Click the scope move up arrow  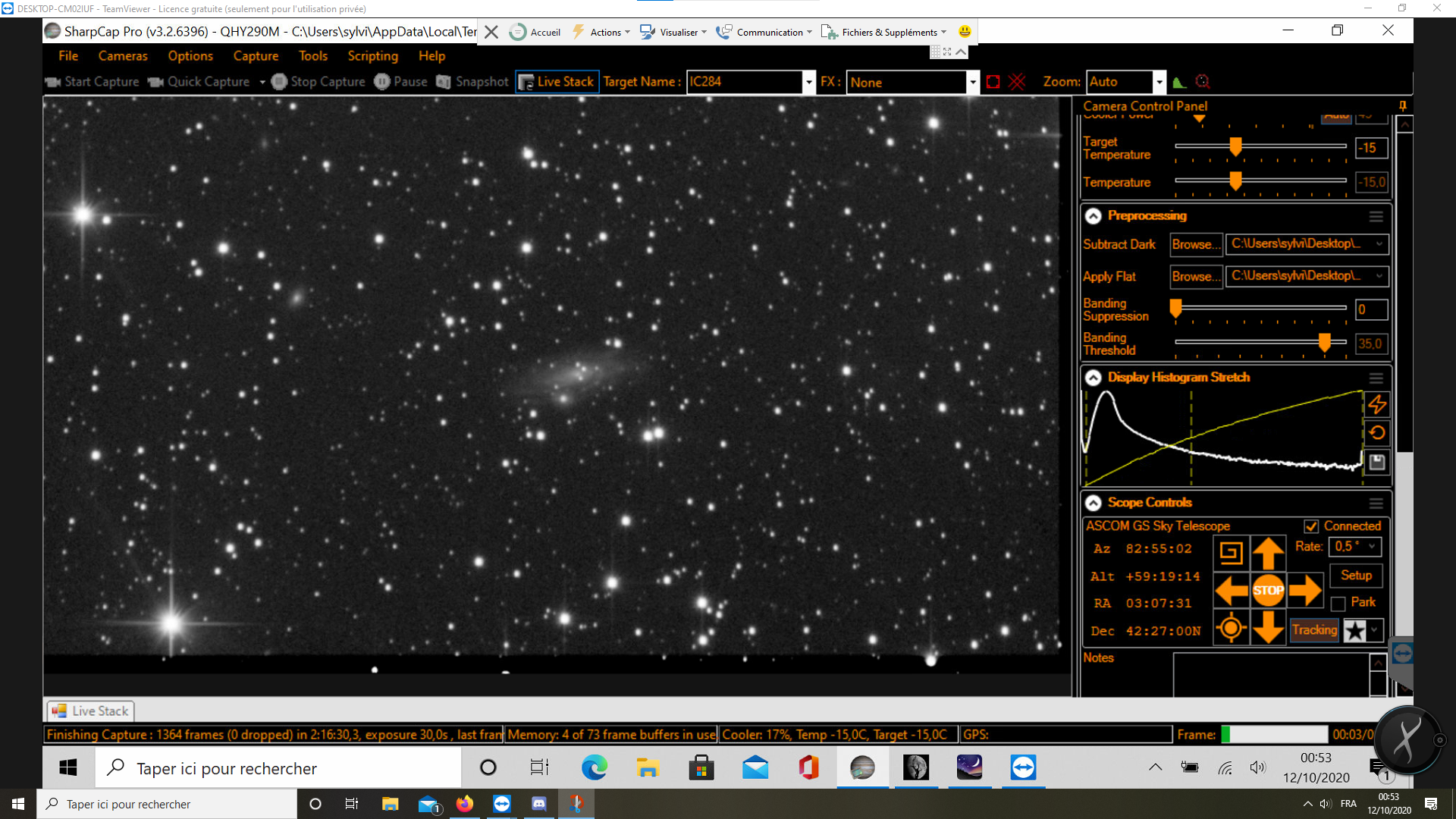pos(1268,553)
